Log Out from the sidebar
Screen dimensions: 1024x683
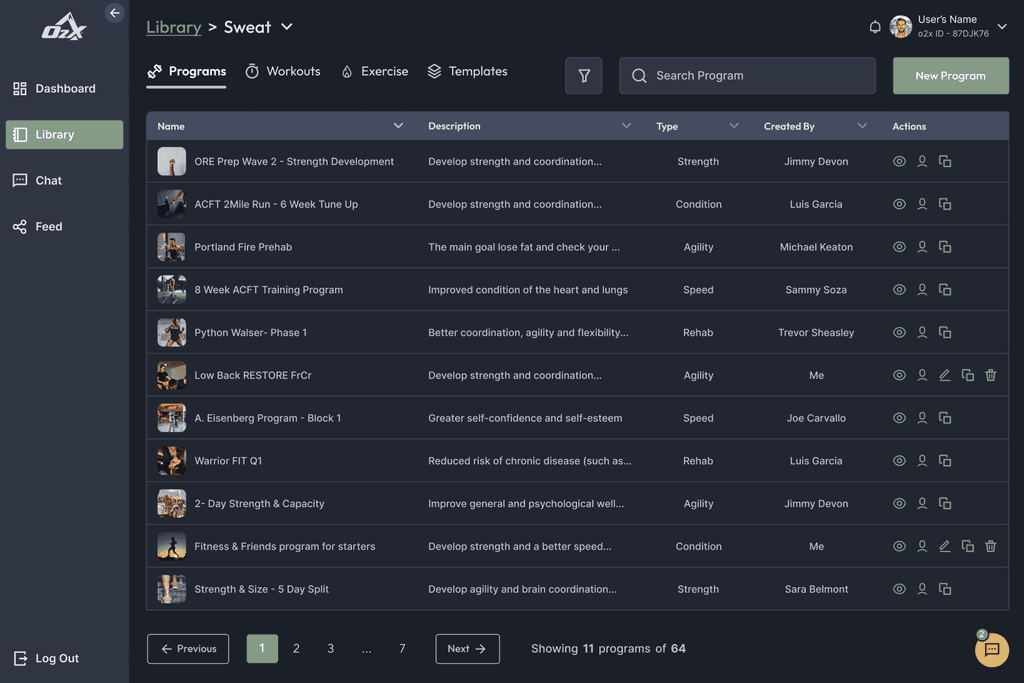(46, 658)
